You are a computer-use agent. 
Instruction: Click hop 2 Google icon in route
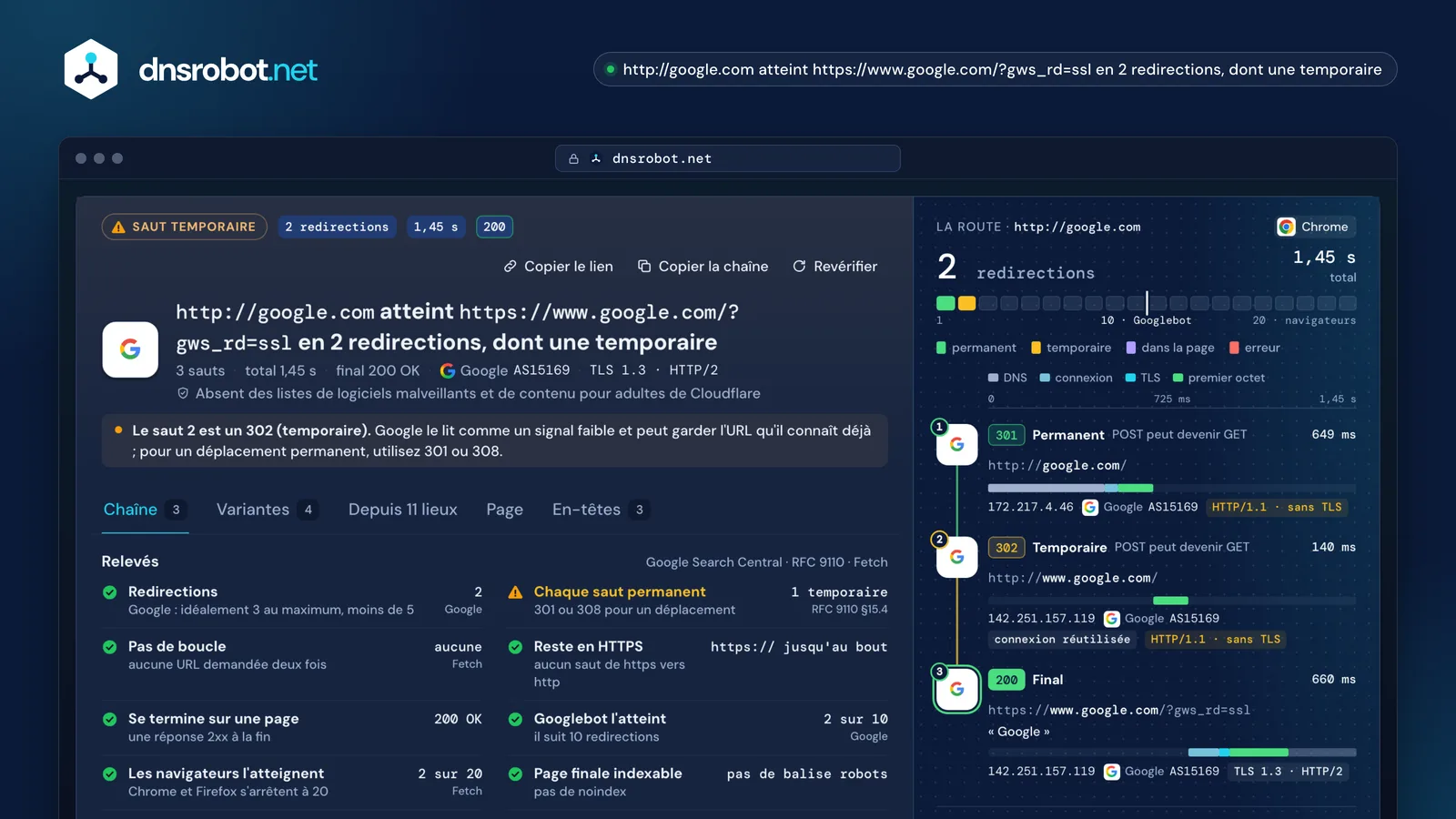click(956, 557)
